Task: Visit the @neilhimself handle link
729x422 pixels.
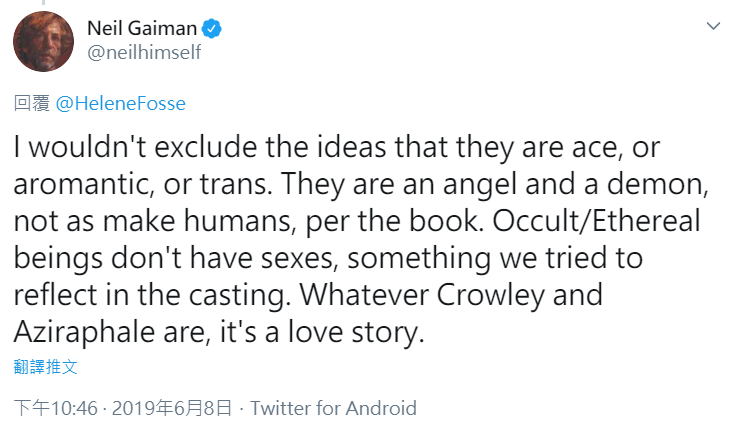Action: pyautogui.click(x=144, y=52)
